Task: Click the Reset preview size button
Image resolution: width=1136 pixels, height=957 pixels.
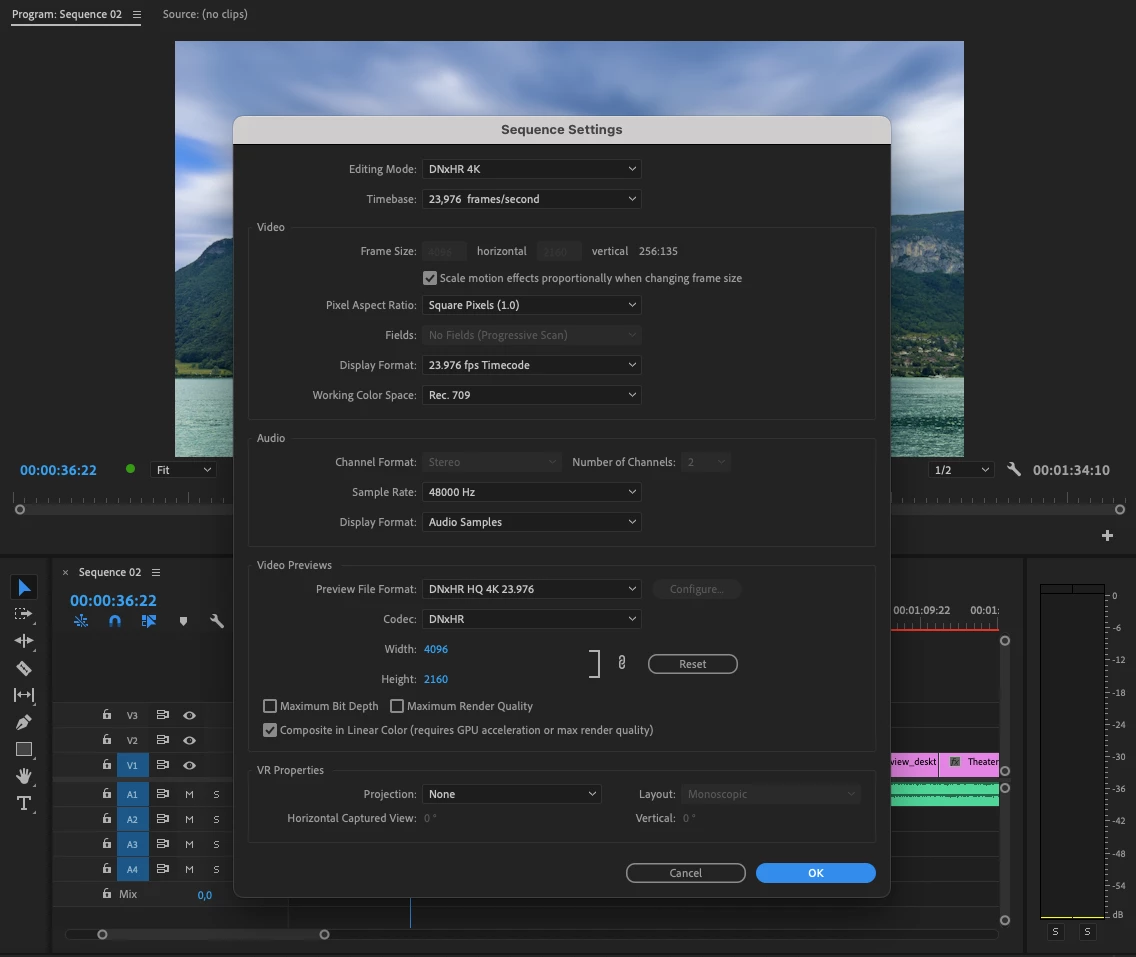Action: tap(693, 664)
